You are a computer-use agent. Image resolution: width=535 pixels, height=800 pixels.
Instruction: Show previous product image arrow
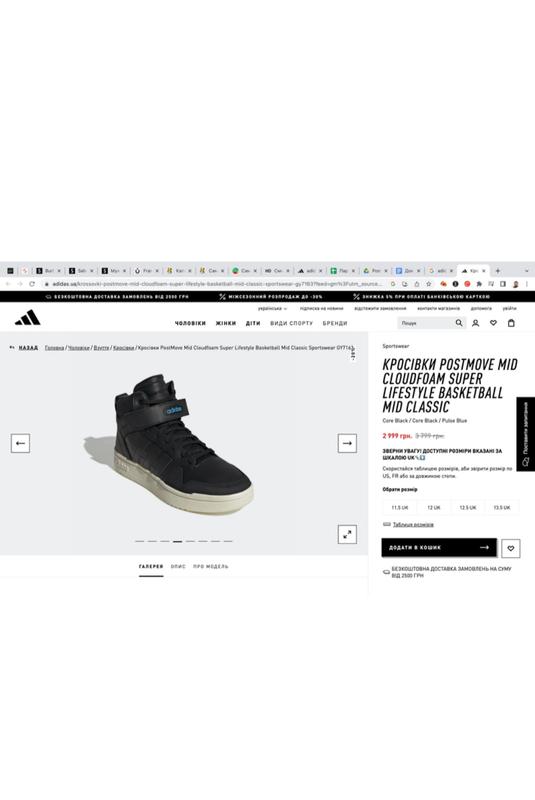[x=20, y=443]
